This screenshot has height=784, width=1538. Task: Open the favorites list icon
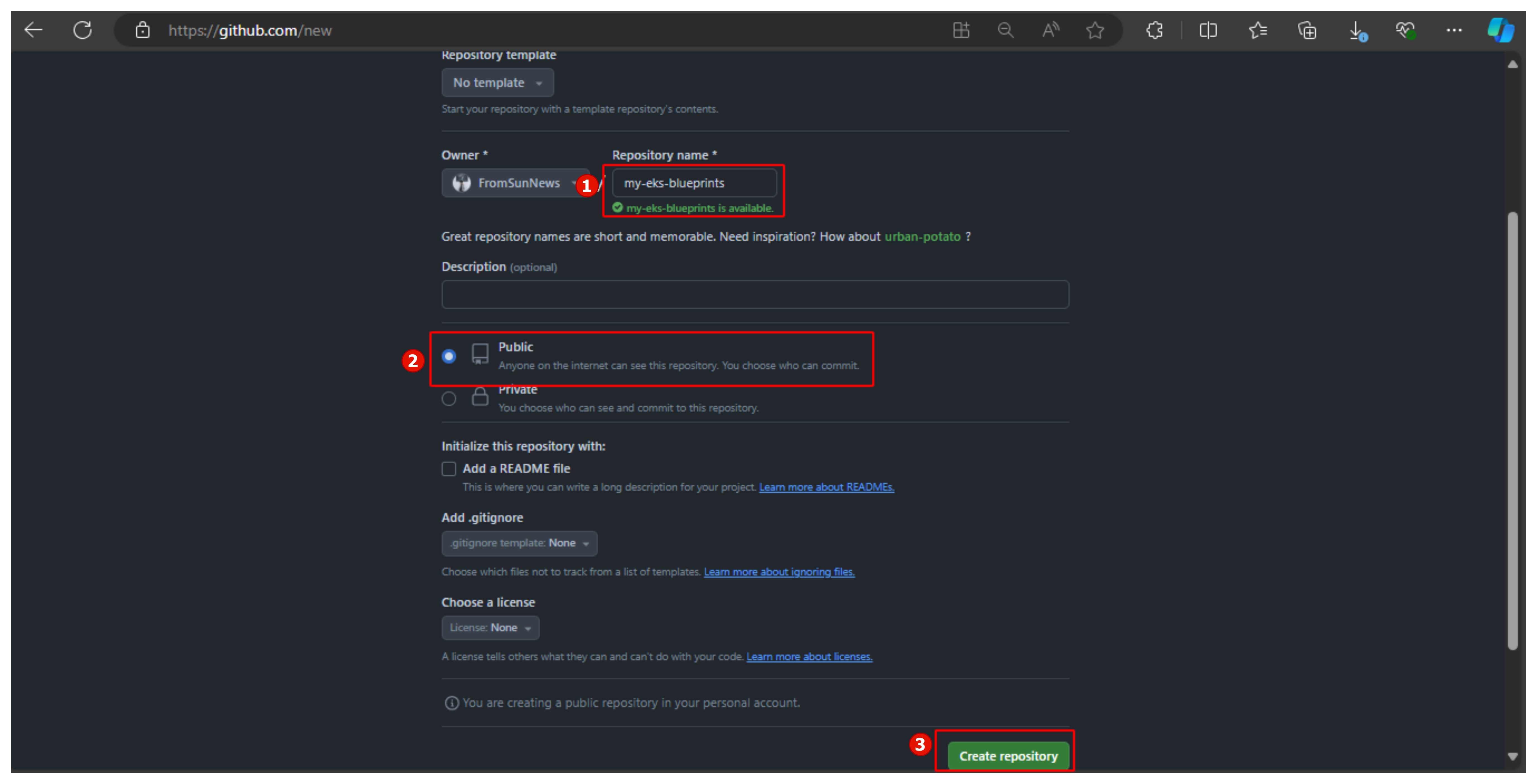coord(1258,30)
